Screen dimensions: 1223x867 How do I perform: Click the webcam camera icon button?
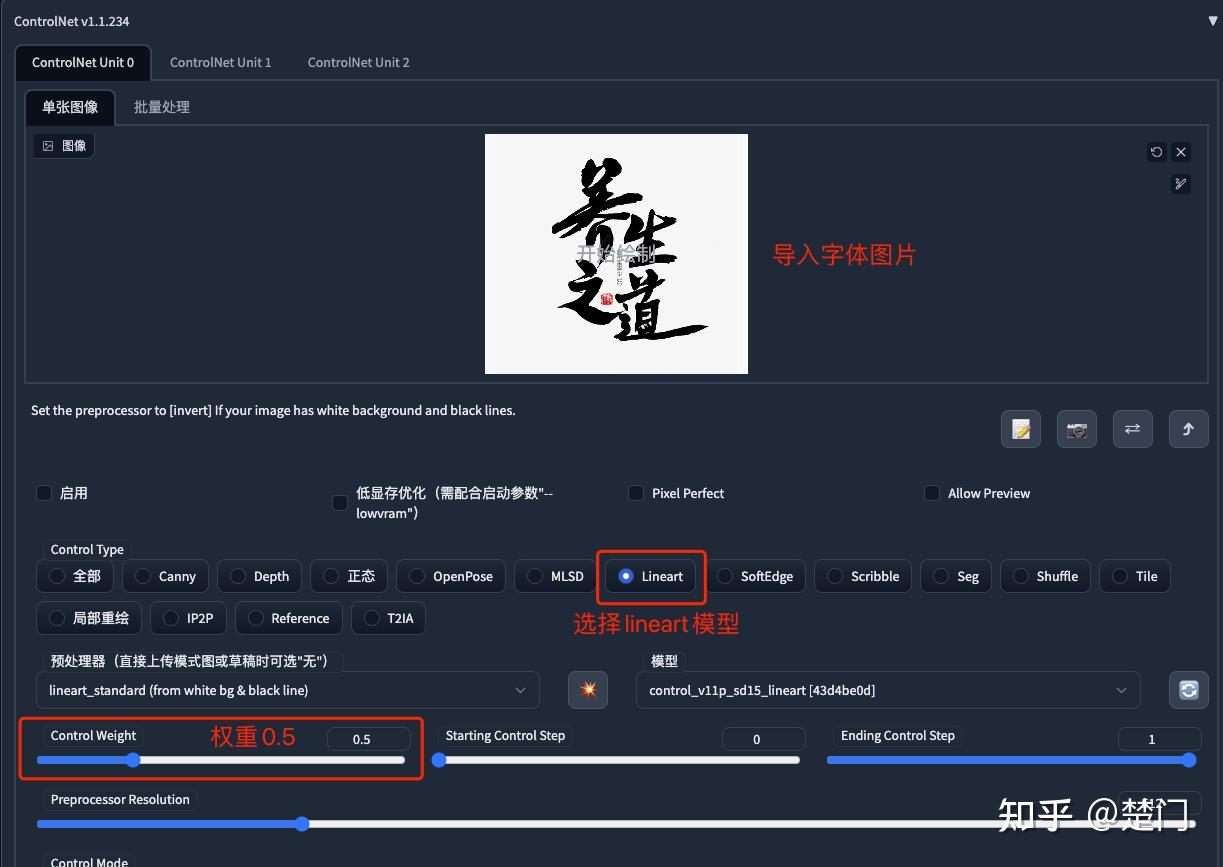[x=1077, y=429]
